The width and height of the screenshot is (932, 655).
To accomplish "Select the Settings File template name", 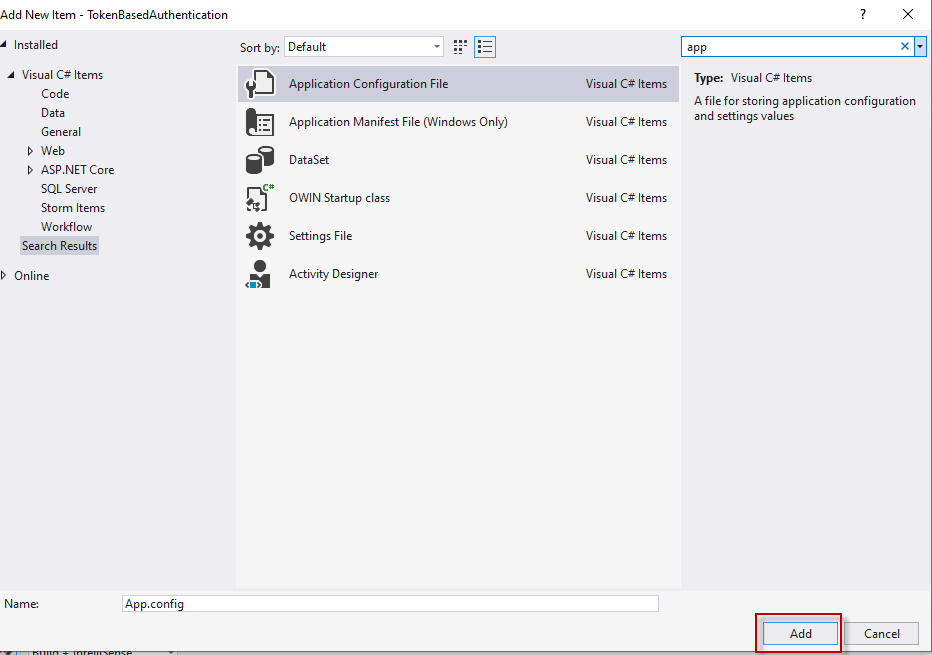I will 320,236.
